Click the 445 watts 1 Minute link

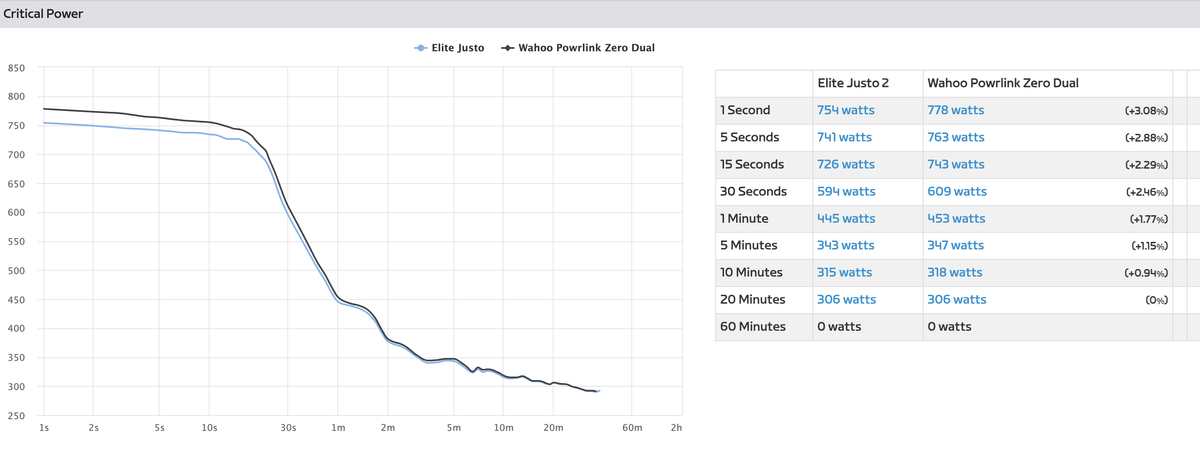pyautogui.click(x=846, y=218)
